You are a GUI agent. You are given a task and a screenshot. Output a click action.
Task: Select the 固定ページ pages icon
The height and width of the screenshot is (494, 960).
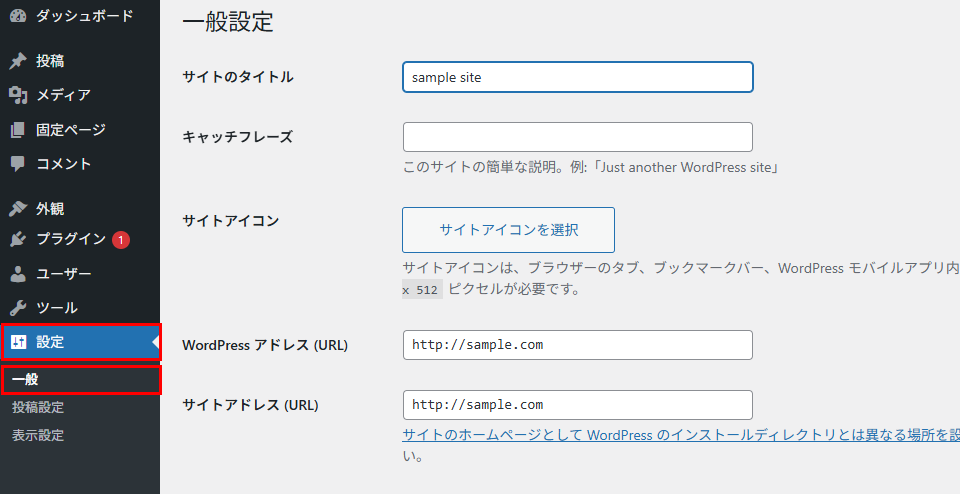pos(18,130)
